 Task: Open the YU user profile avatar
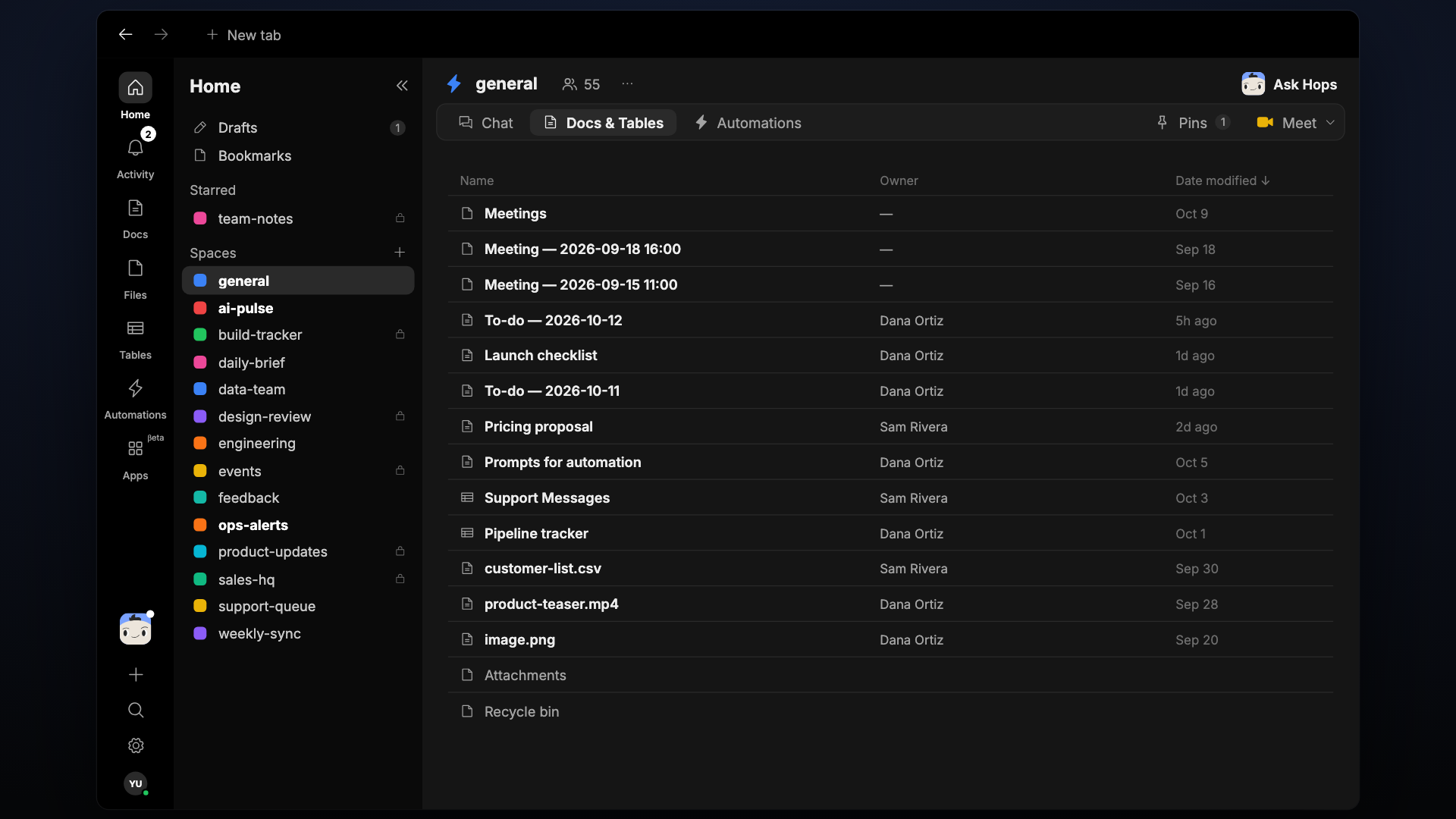[136, 783]
